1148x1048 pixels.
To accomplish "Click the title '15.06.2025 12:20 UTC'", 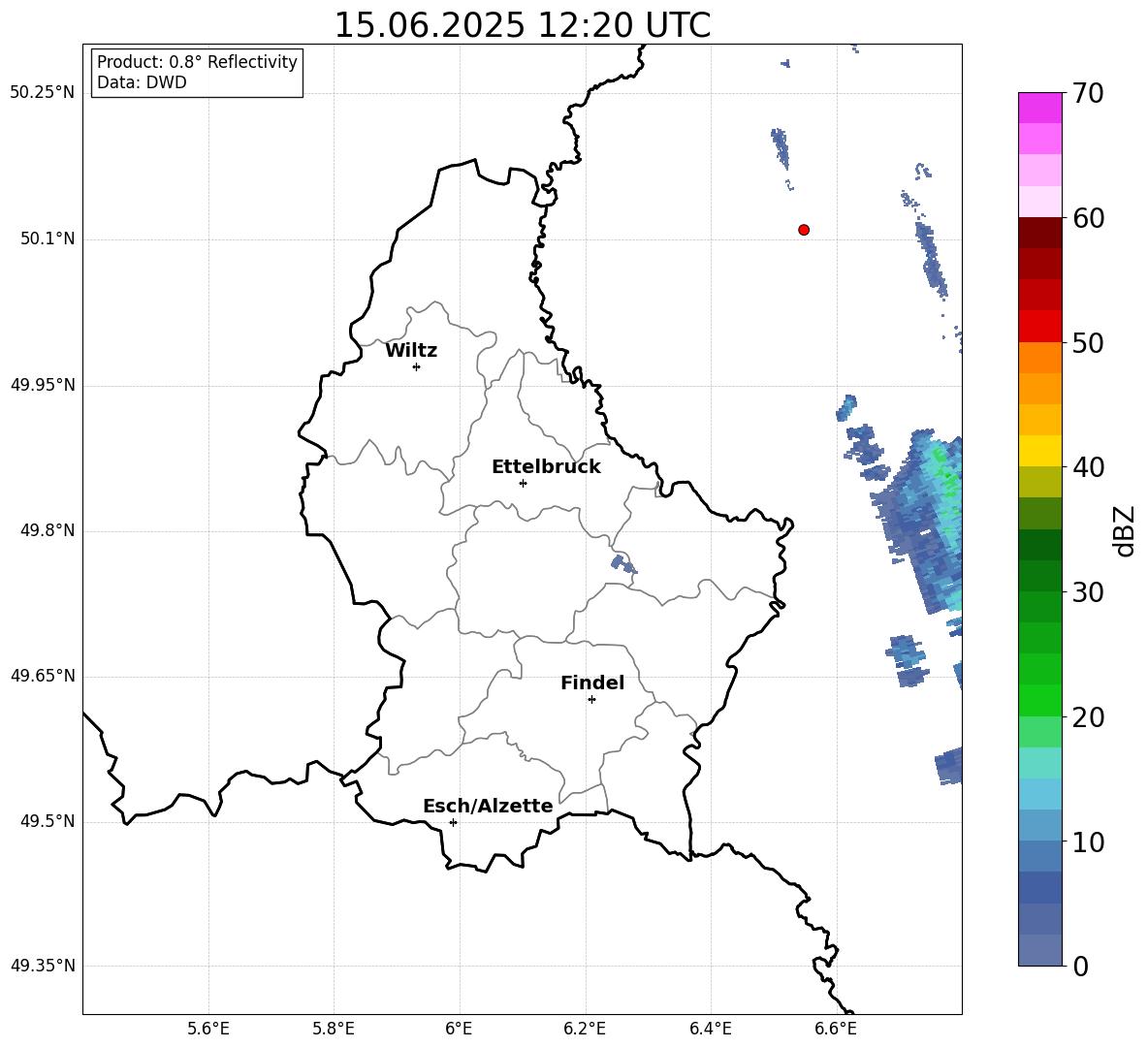I will pos(523,25).
